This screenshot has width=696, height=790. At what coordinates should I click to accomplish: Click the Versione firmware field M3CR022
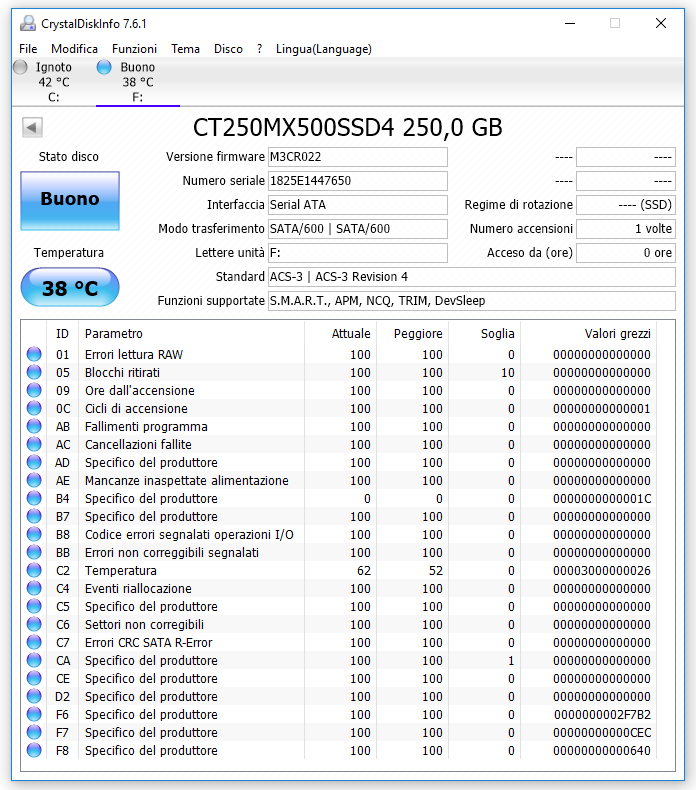(358, 157)
